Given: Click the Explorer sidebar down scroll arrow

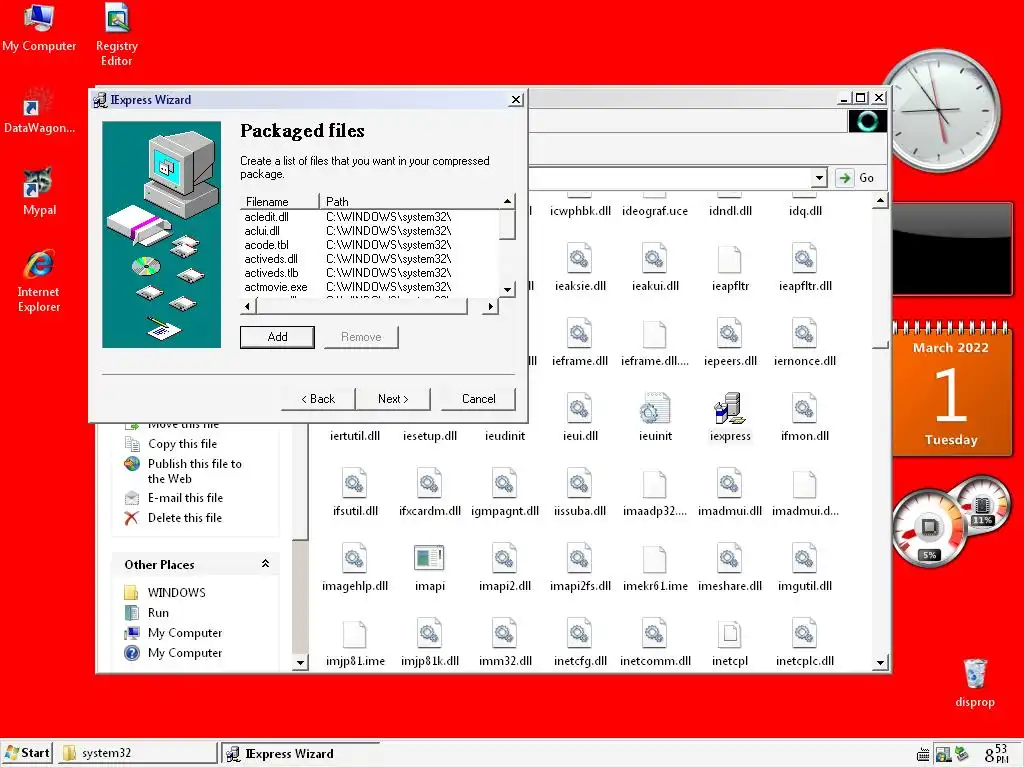Looking at the screenshot, I should (x=300, y=663).
